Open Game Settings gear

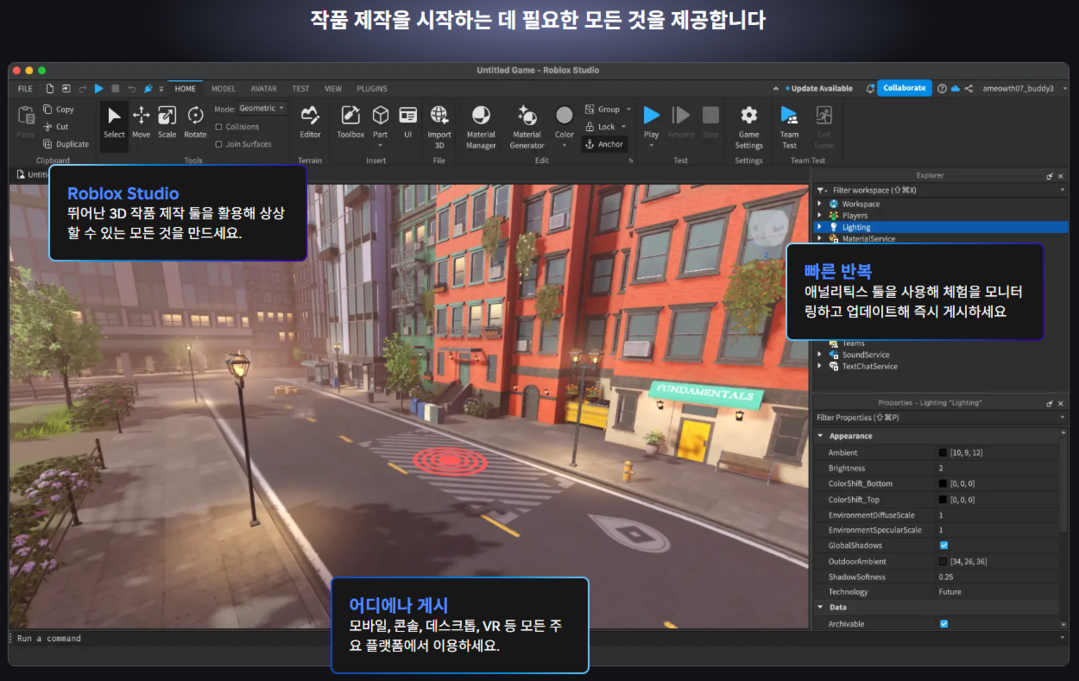tap(749, 127)
